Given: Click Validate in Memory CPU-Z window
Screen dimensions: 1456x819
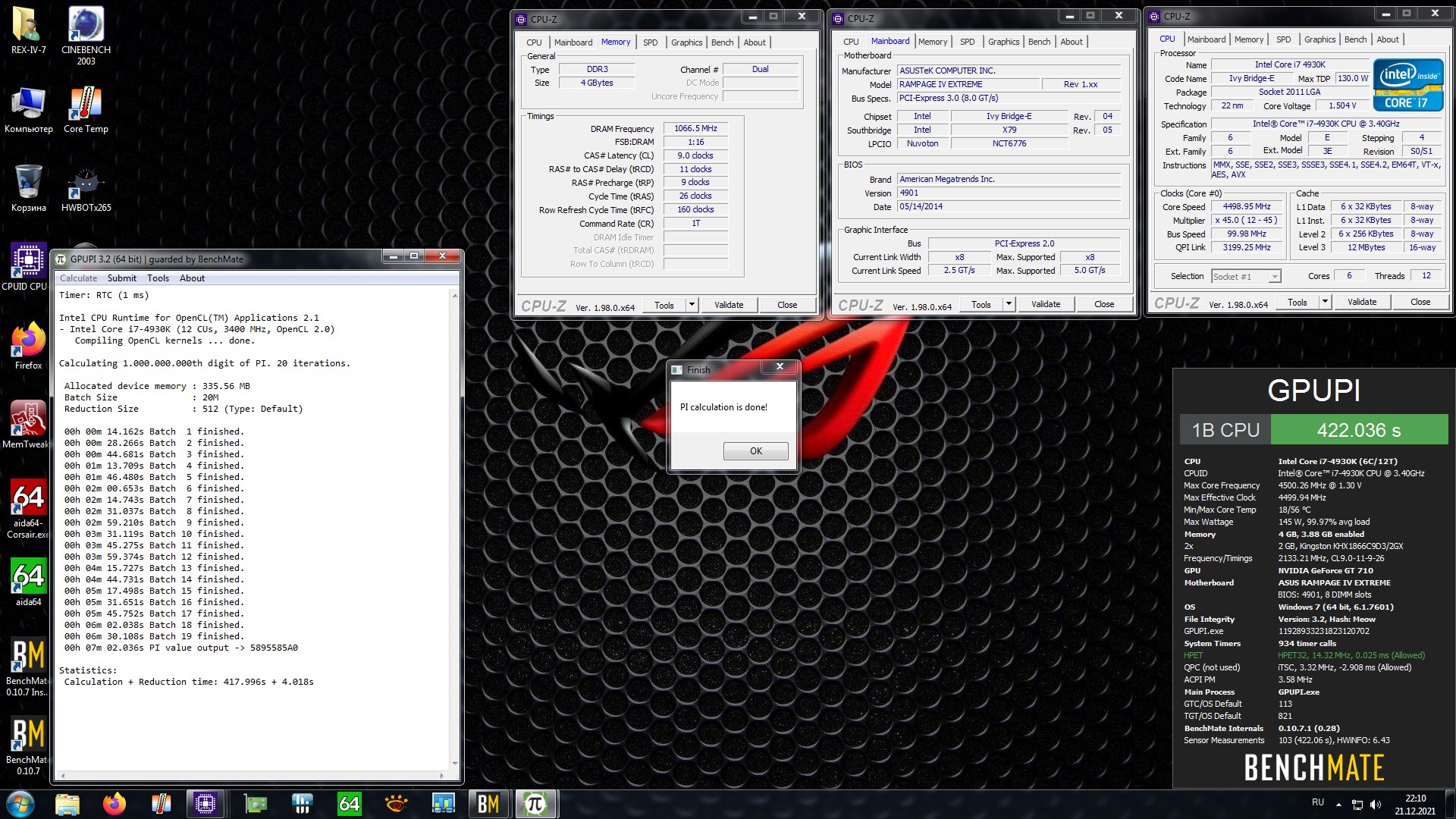Looking at the screenshot, I should [x=729, y=305].
